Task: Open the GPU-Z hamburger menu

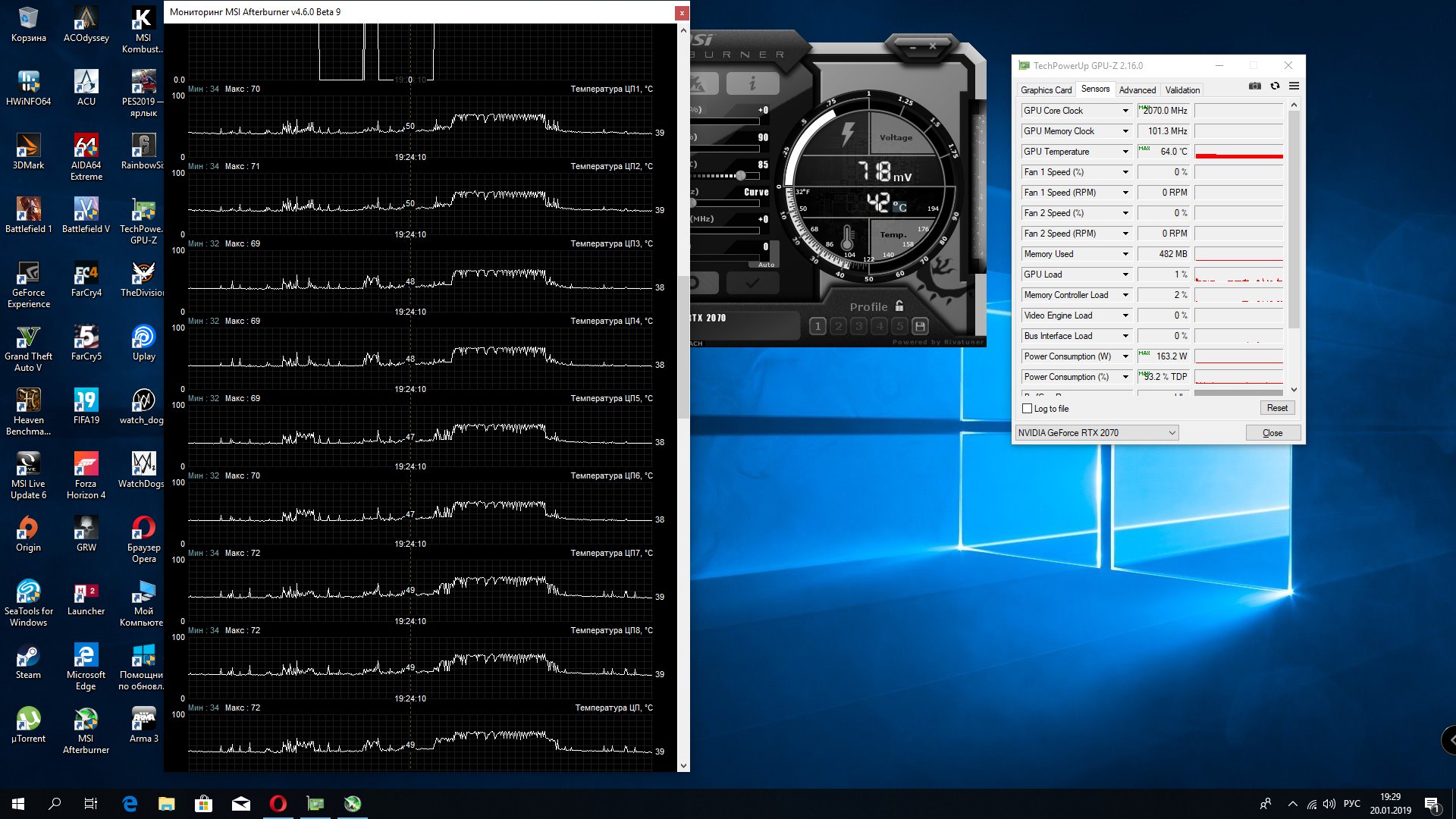Action: pyautogui.click(x=1294, y=86)
